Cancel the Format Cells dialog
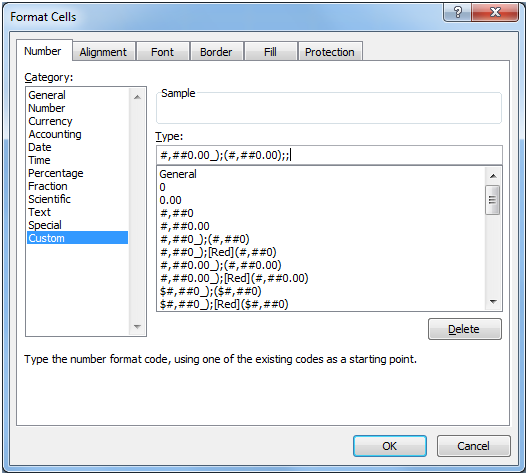The image size is (528, 475). tap(473, 446)
